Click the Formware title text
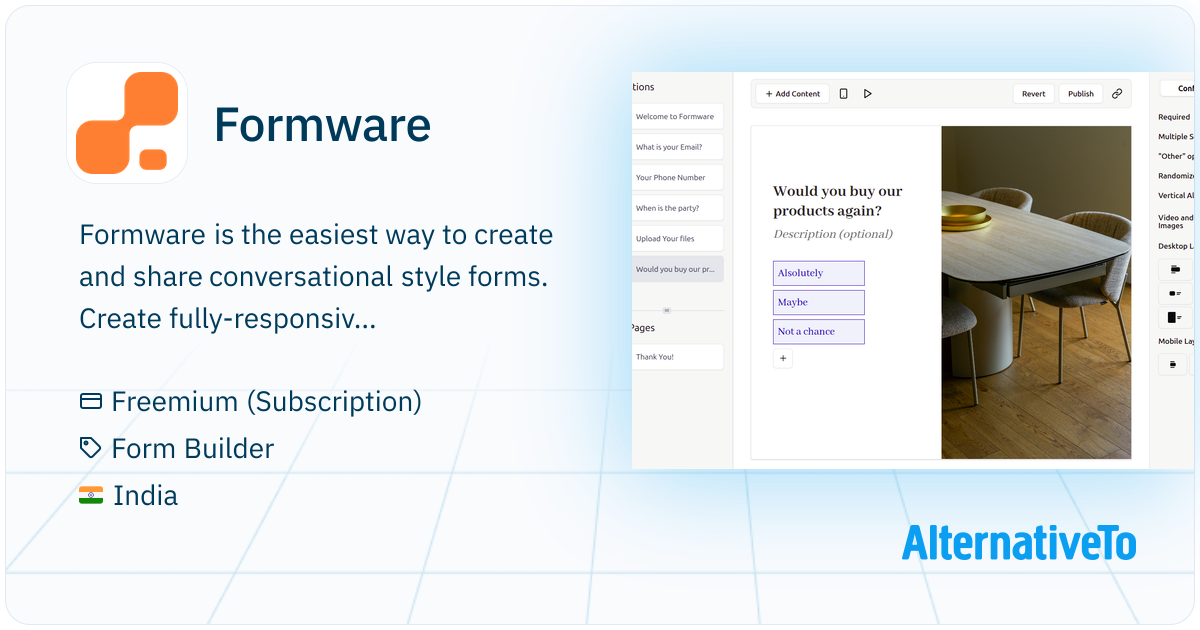The image size is (1200, 630). 322,124
